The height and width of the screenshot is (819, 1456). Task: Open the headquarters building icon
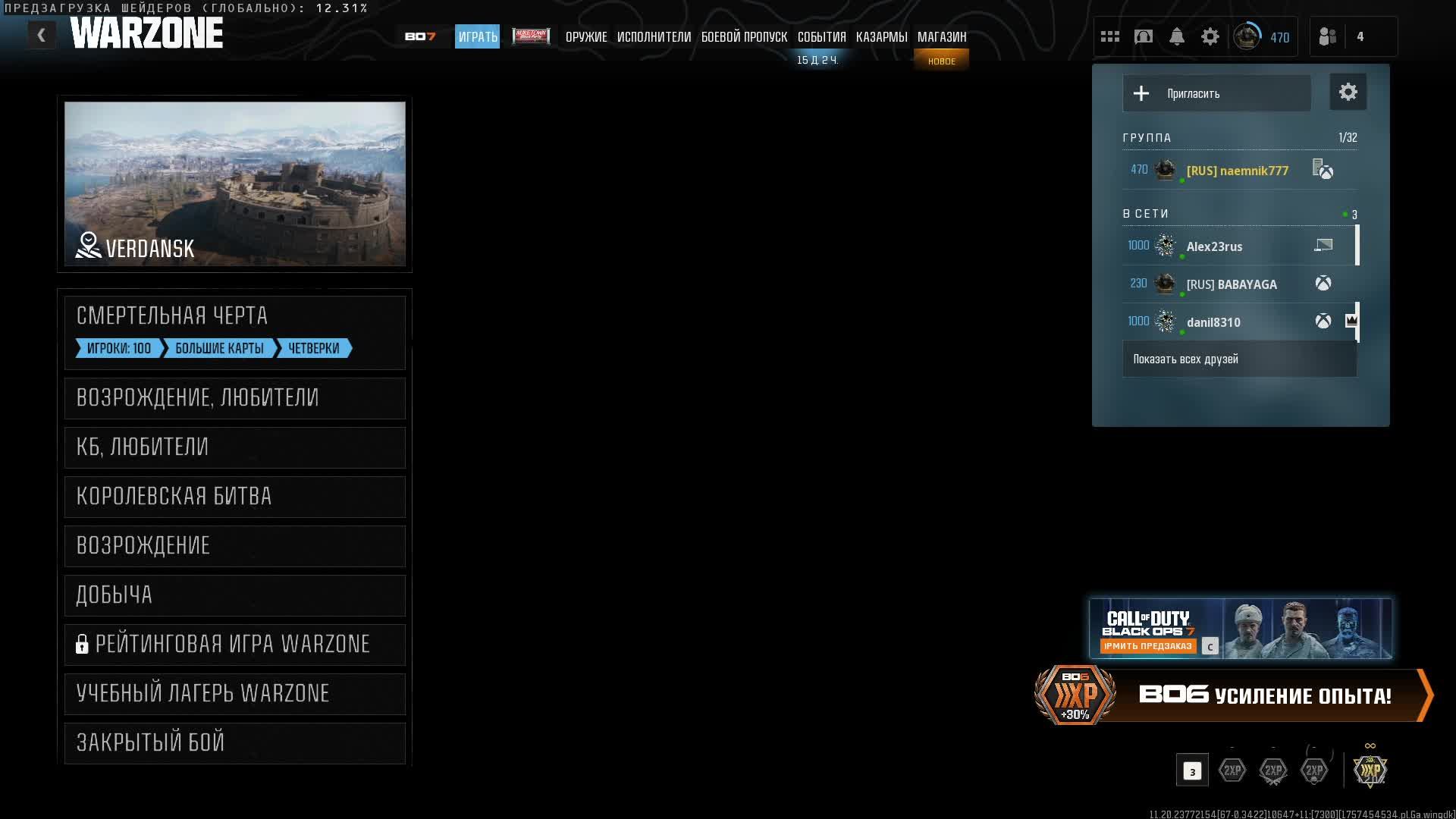(1144, 36)
